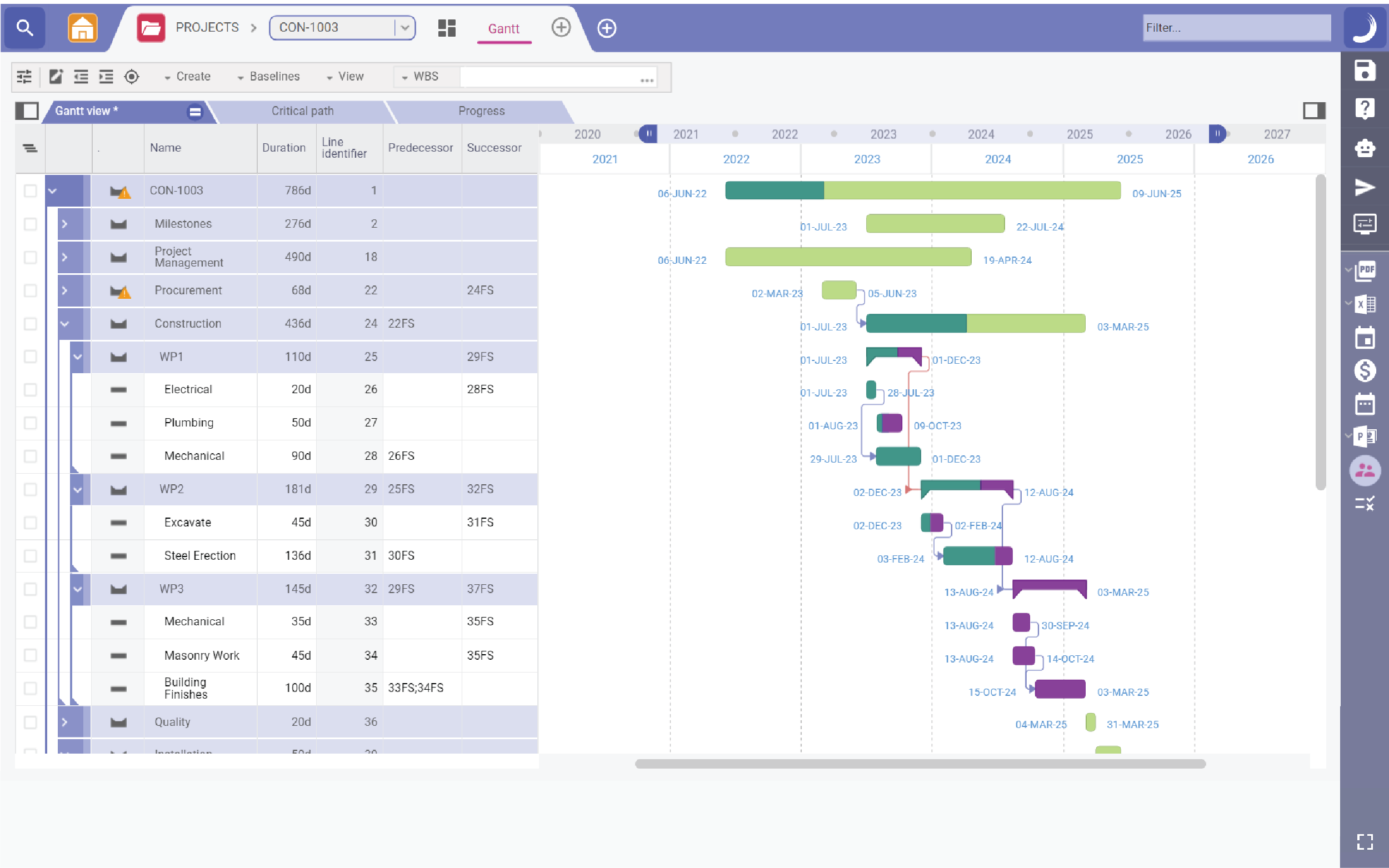Switch to the Critical path tab
This screenshot has height=868, width=1389.
pyautogui.click(x=302, y=111)
